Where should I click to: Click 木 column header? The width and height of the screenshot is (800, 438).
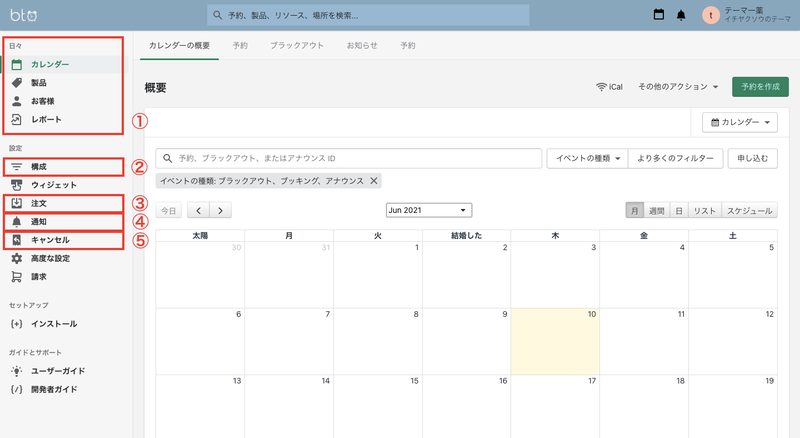click(x=555, y=235)
